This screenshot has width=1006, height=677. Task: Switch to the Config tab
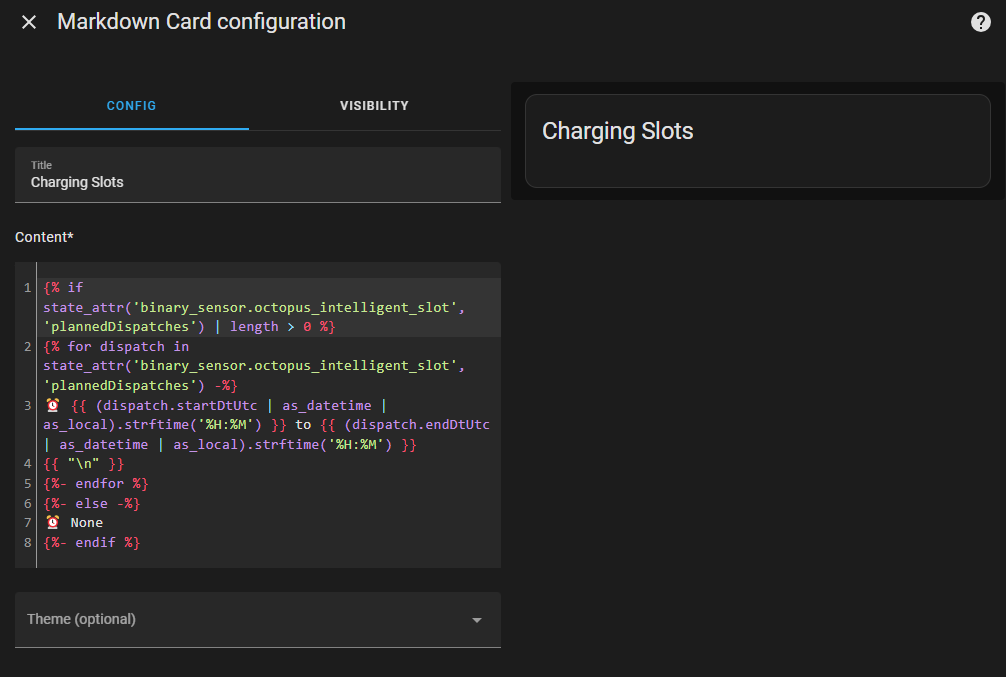[x=132, y=106]
